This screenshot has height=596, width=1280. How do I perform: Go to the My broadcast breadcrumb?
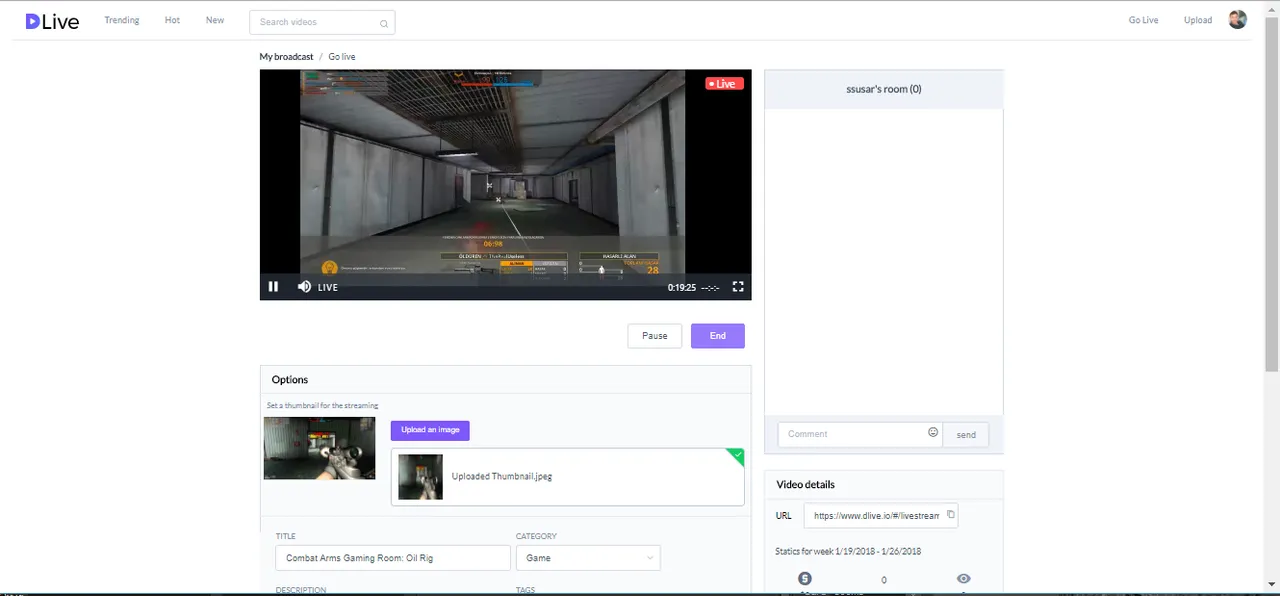286,57
